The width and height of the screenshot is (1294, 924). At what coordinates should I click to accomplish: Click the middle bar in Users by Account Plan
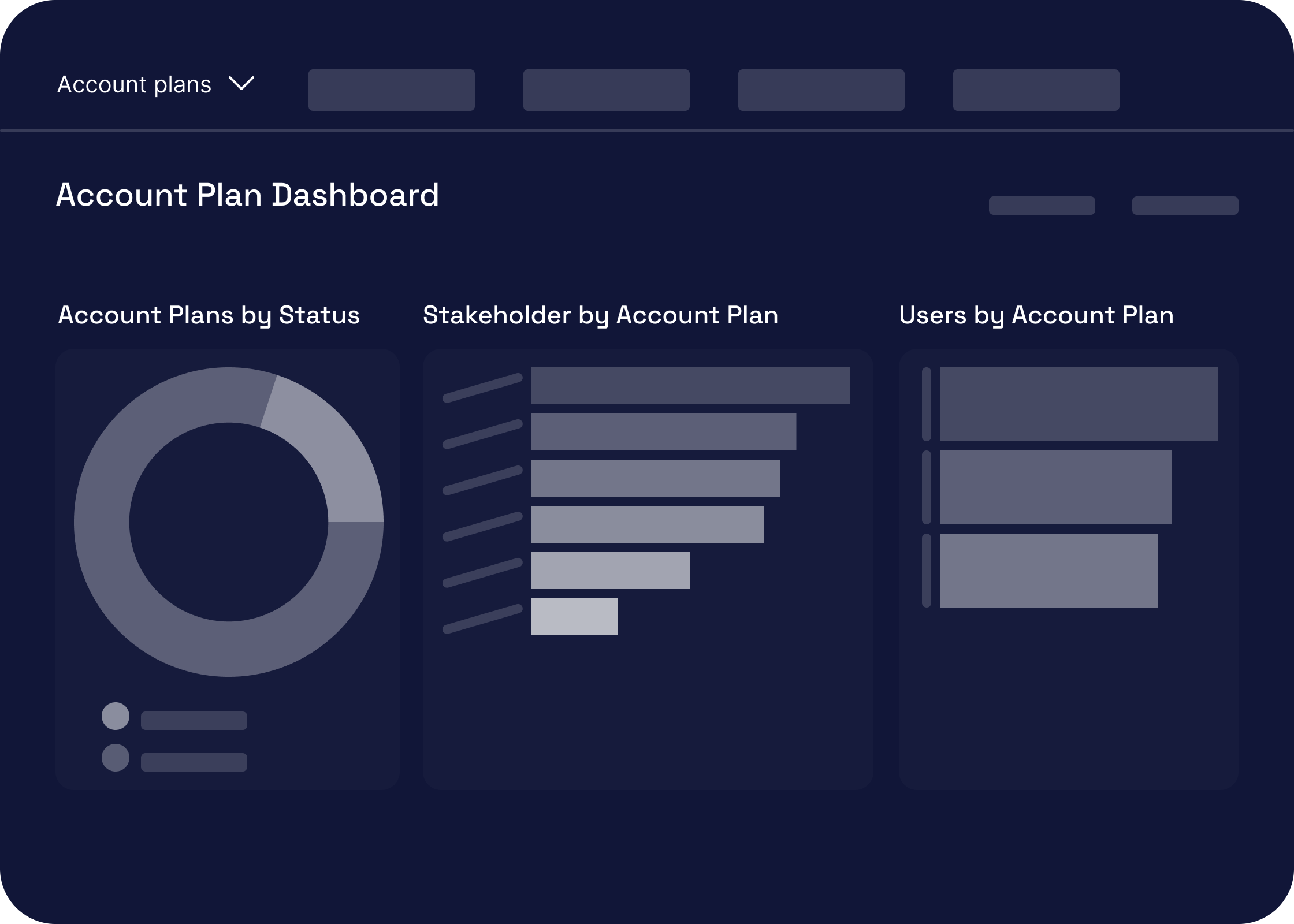point(1055,487)
